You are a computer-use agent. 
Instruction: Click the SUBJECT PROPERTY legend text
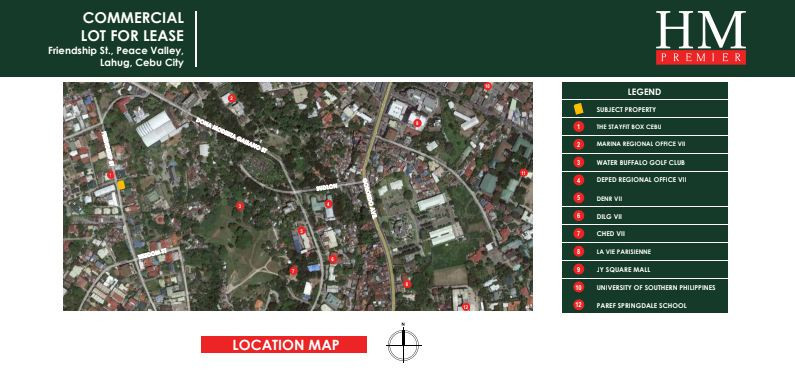click(626, 109)
